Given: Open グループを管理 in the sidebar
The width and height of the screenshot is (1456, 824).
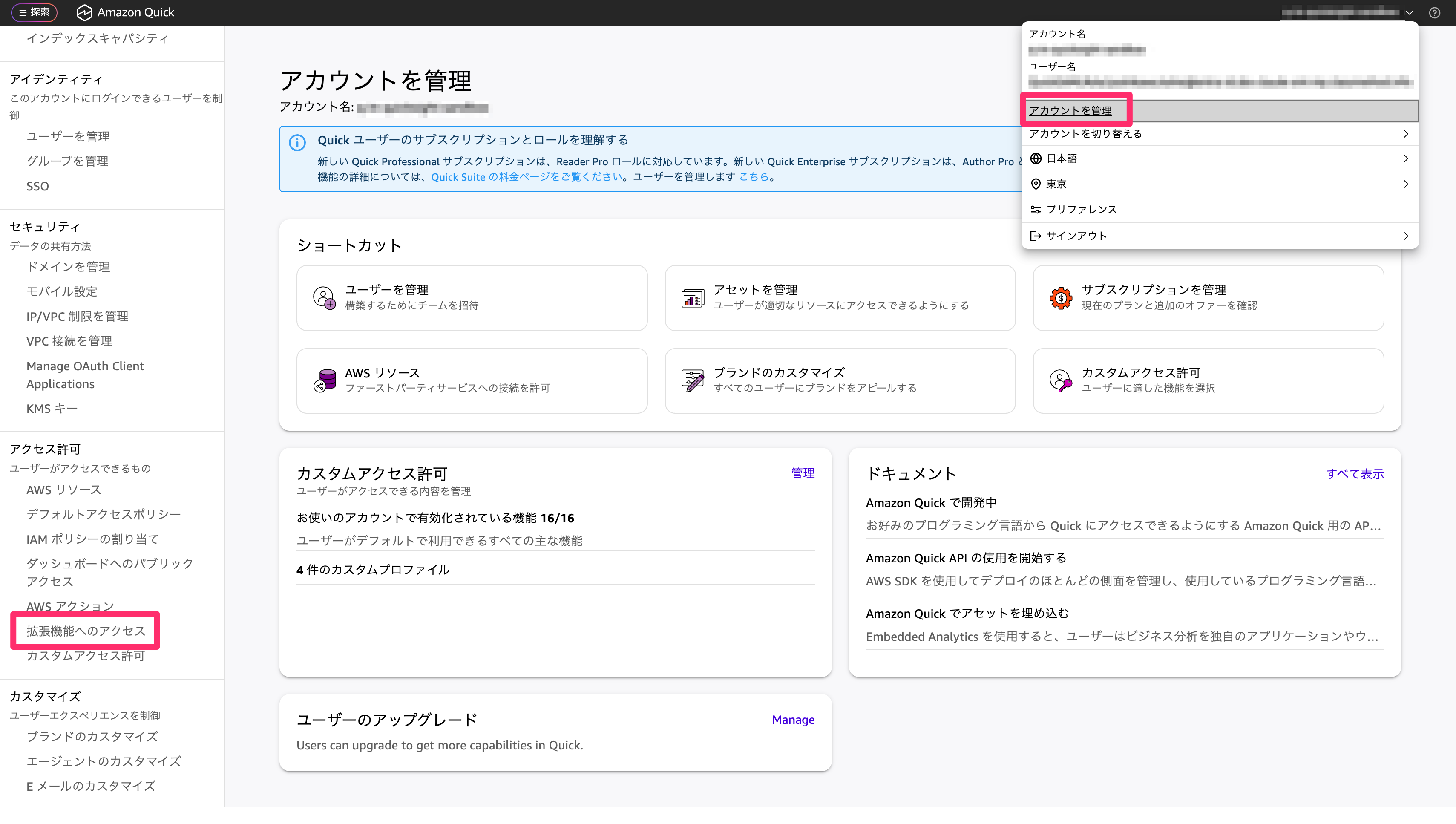Looking at the screenshot, I should point(67,161).
